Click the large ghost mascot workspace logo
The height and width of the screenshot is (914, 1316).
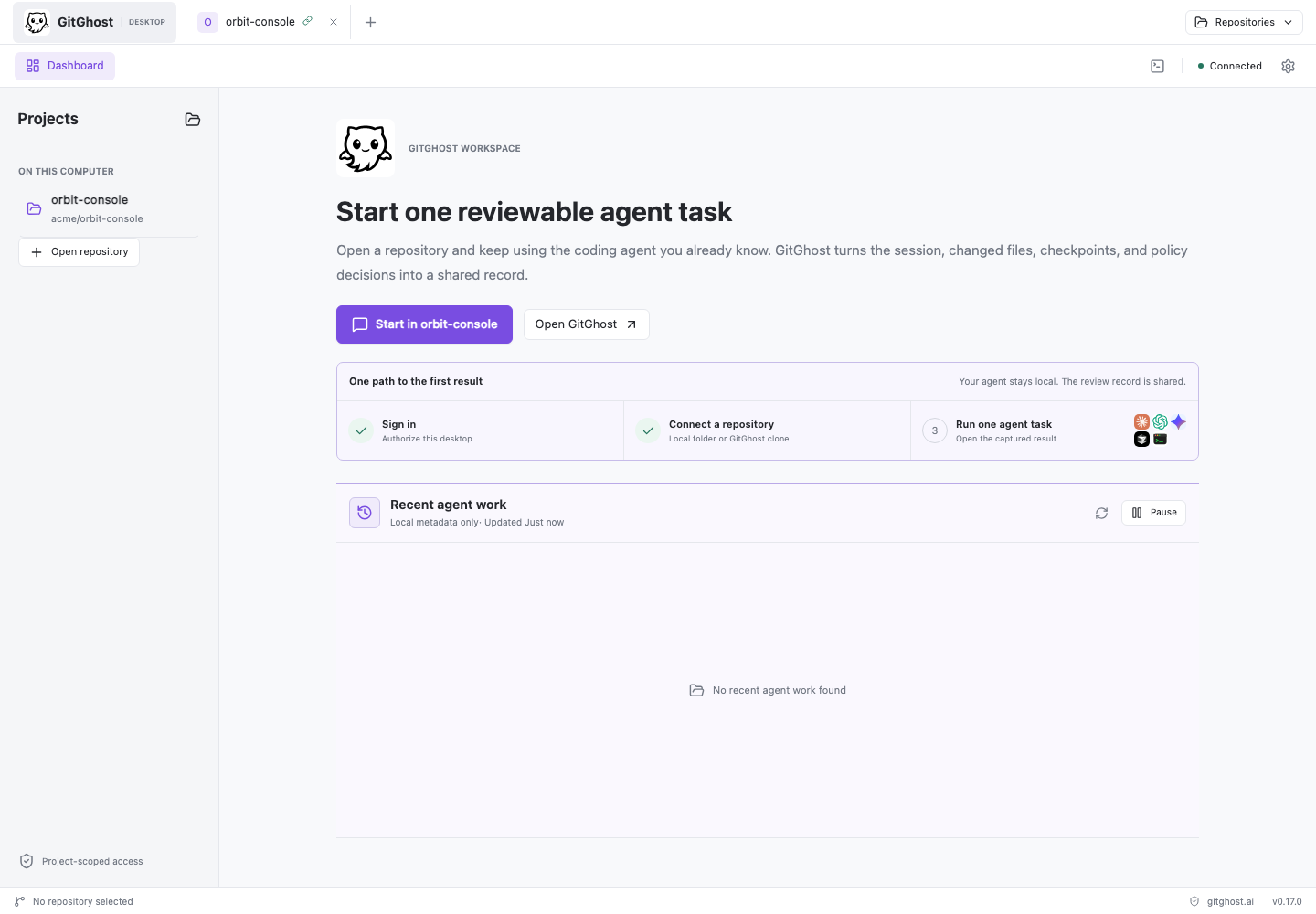[x=366, y=148]
